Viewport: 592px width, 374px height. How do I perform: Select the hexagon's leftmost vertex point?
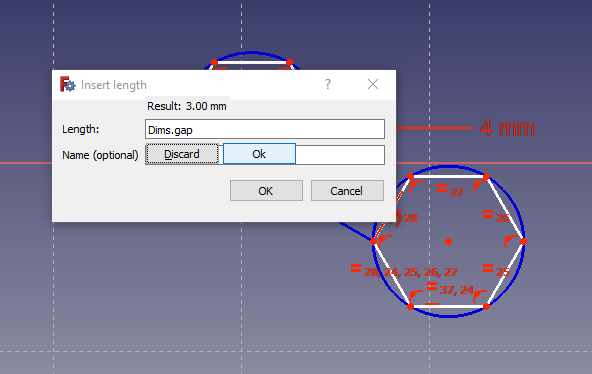pyautogui.click(x=374, y=242)
